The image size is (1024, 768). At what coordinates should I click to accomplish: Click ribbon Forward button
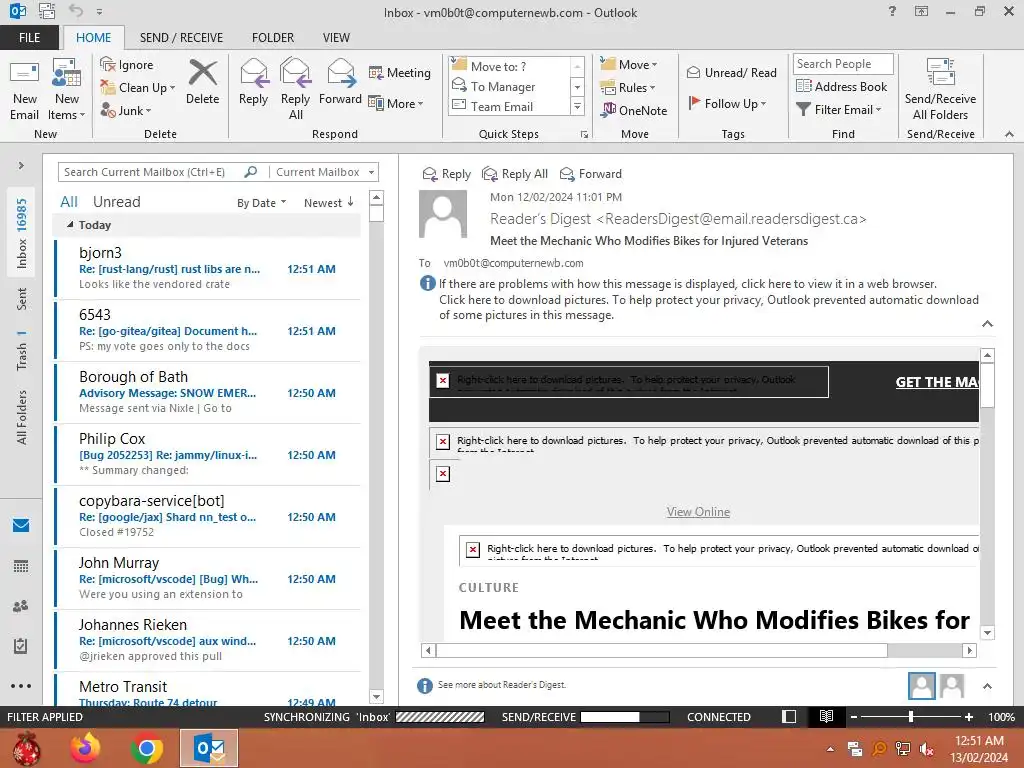340,83
